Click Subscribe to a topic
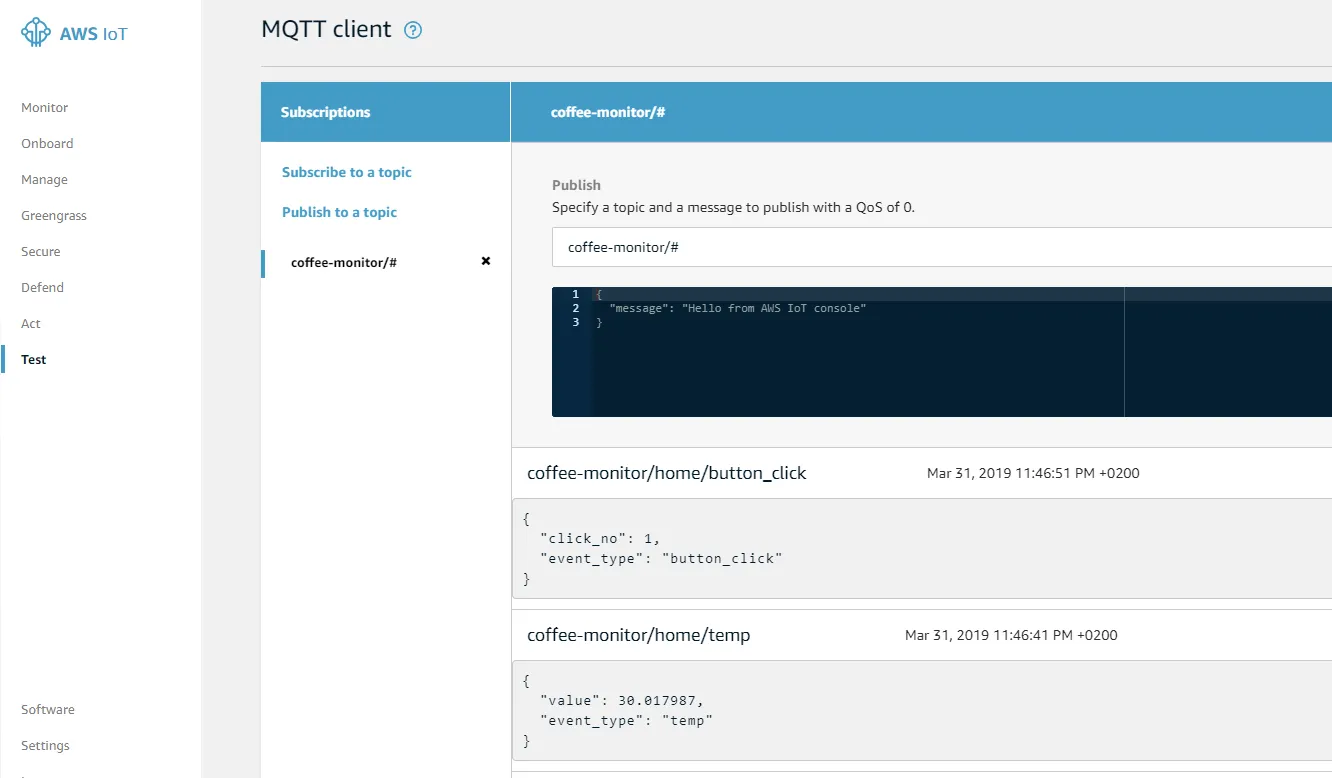 pyautogui.click(x=346, y=172)
